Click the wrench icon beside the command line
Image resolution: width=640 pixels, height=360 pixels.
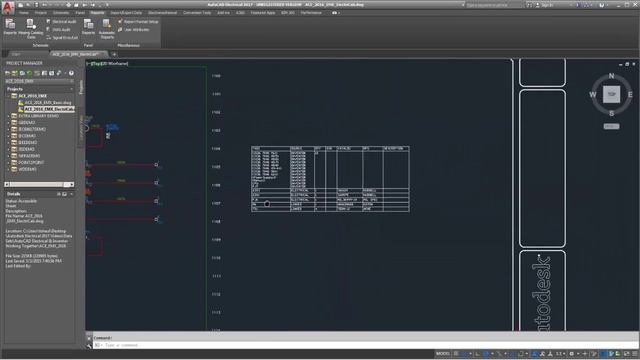(89, 346)
